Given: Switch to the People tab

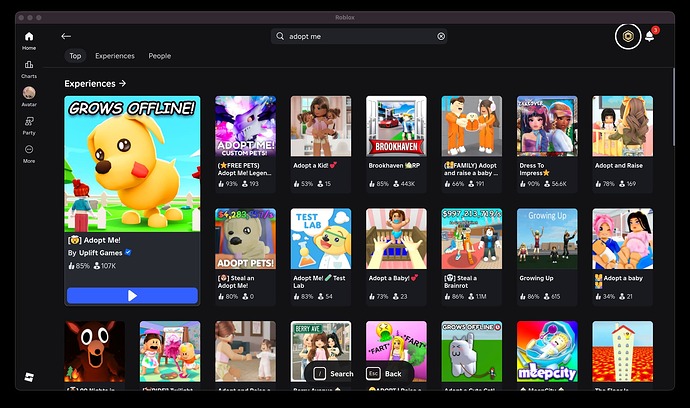Looking at the screenshot, I should pos(160,56).
